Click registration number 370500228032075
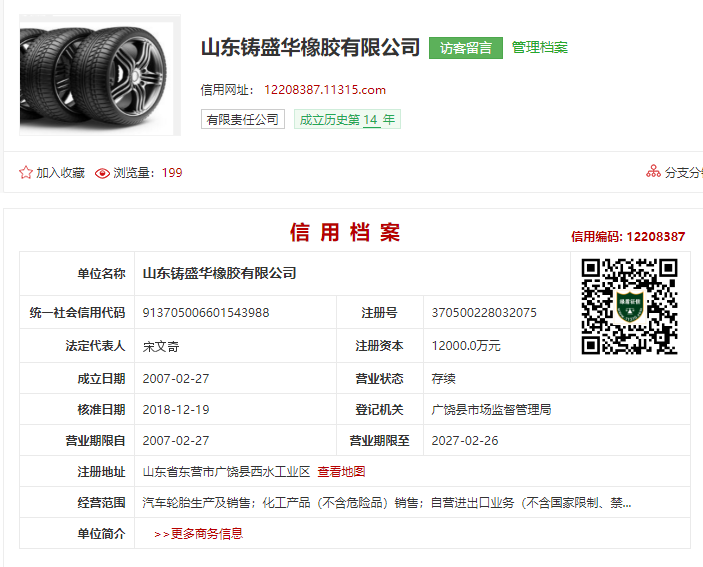The width and height of the screenshot is (703, 567). point(484,312)
